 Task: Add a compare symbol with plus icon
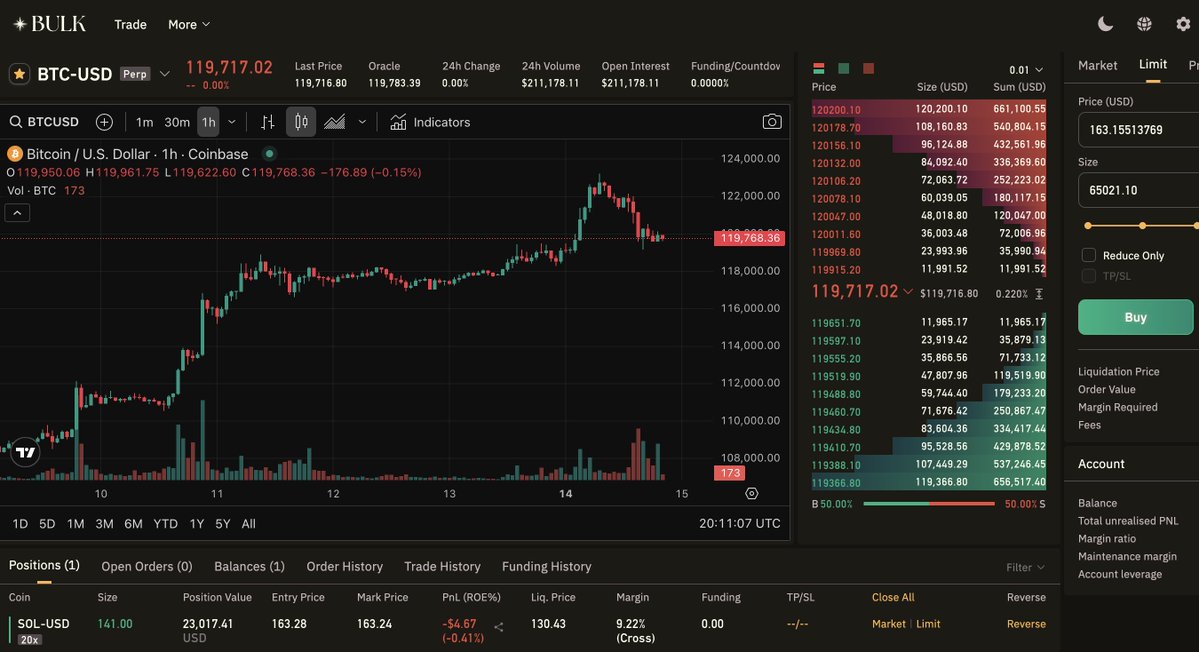pyautogui.click(x=104, y=122)
